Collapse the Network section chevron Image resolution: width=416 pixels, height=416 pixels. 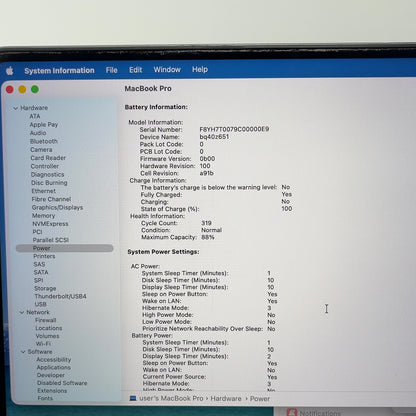[x=22, y=312]
